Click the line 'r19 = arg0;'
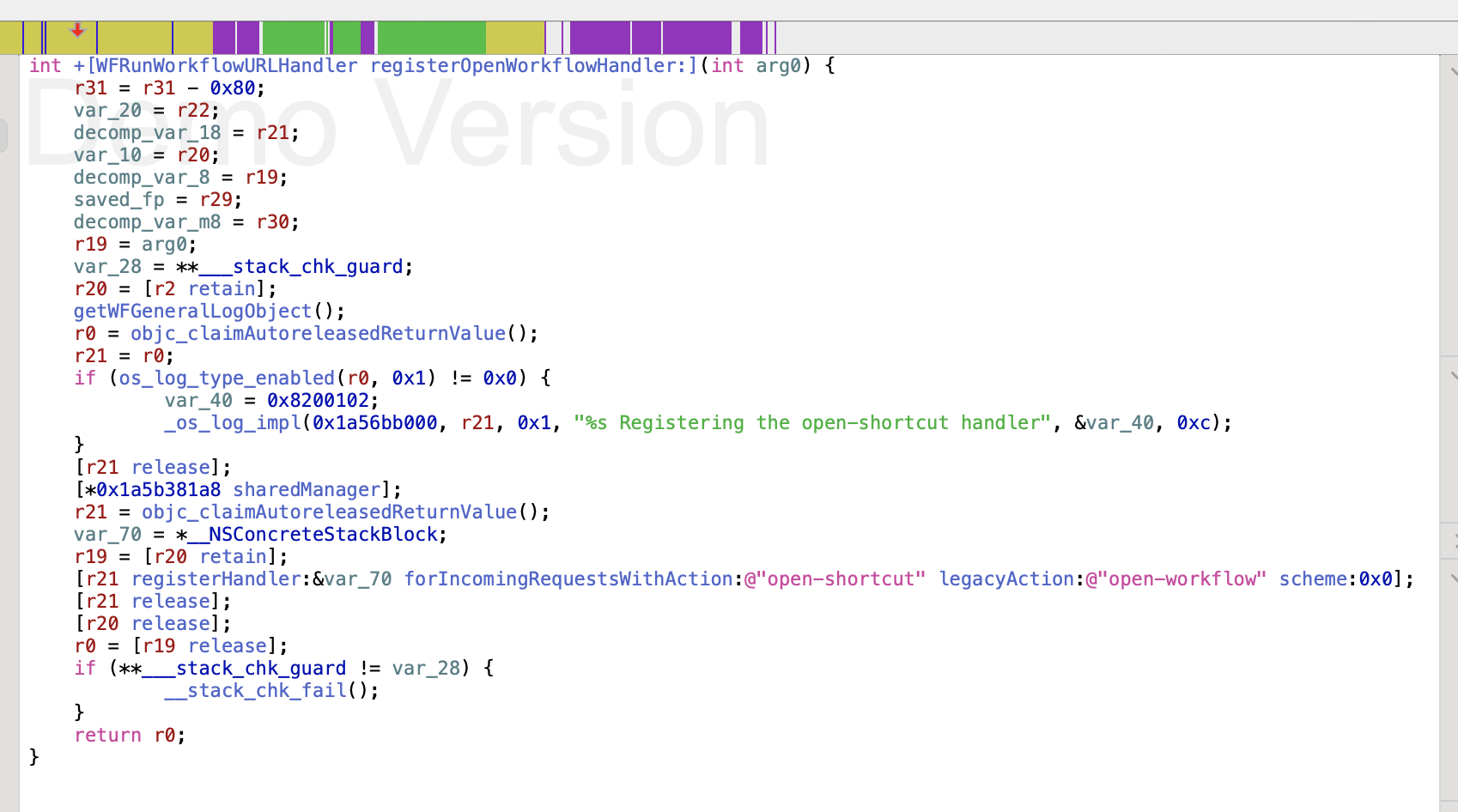The height and width of the screenshot is (812, 1458). click(136, 245)
